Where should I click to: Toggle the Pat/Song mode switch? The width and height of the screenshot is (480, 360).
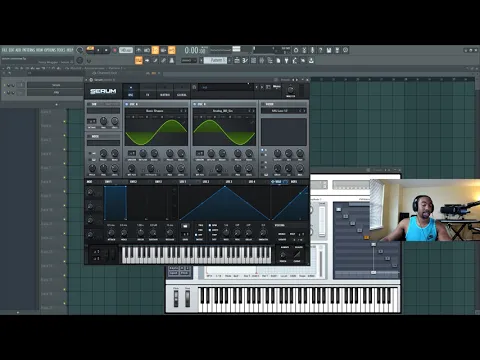point(90,49)
